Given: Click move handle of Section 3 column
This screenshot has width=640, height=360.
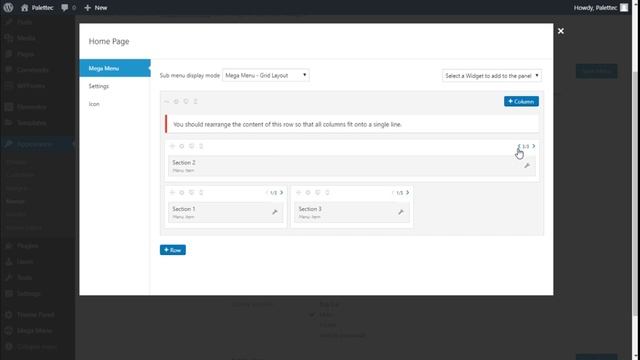Looking at the screenshot, I should tap(298, 193).
